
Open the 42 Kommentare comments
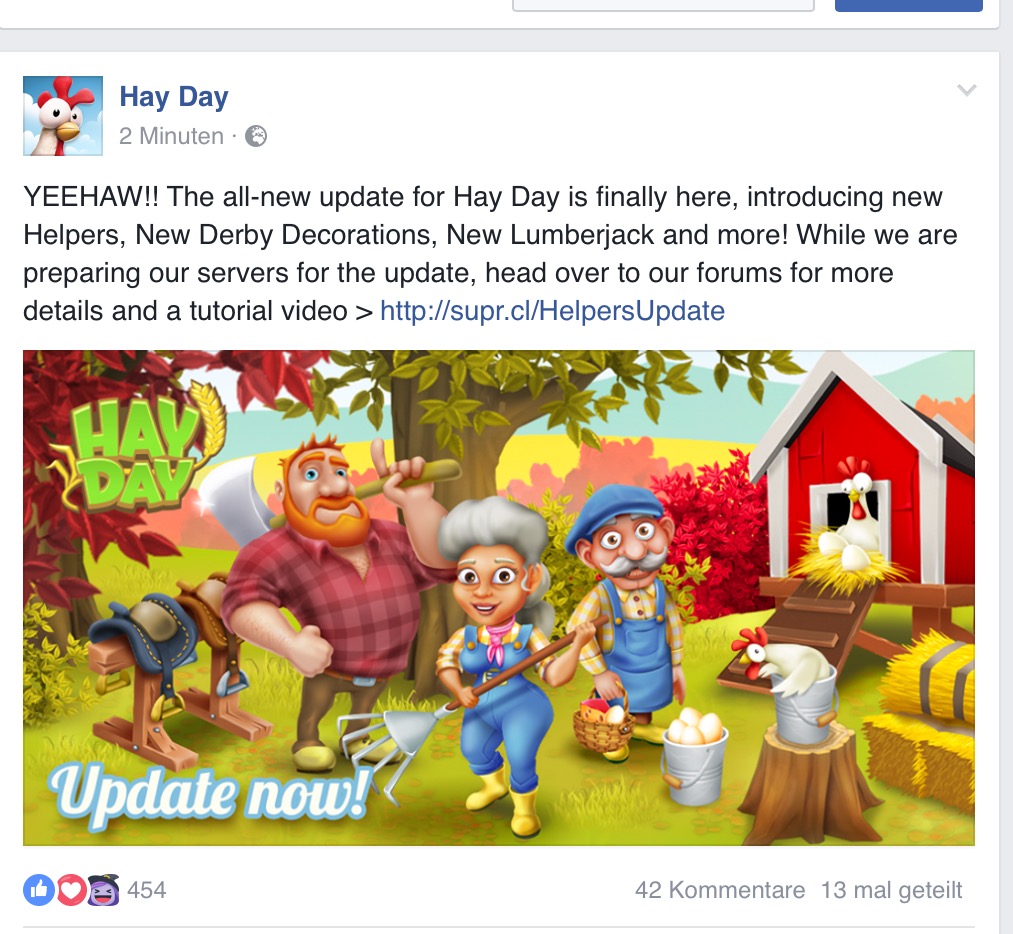[x=720, y=890]
